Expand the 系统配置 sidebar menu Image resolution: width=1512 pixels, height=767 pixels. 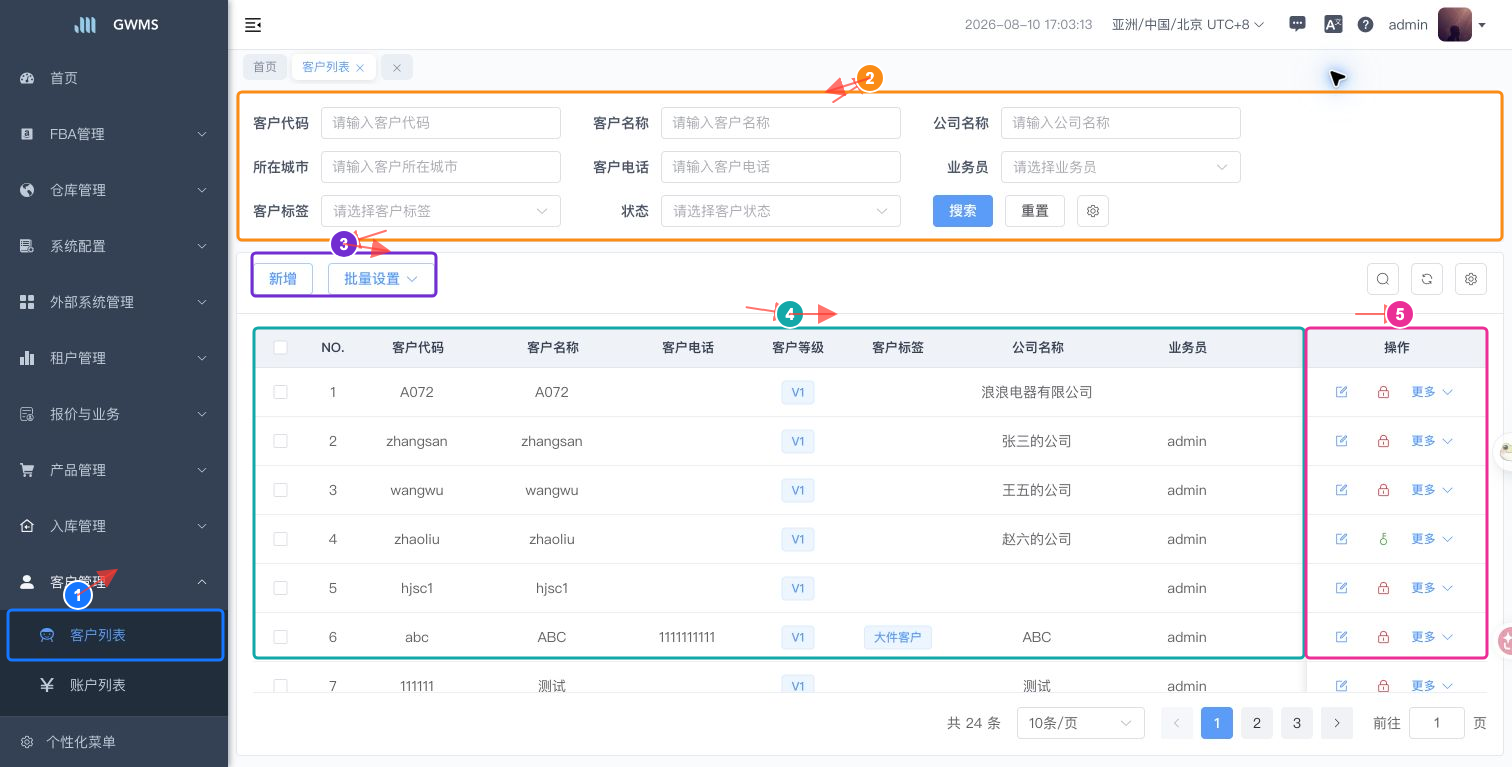coord(114,246)
